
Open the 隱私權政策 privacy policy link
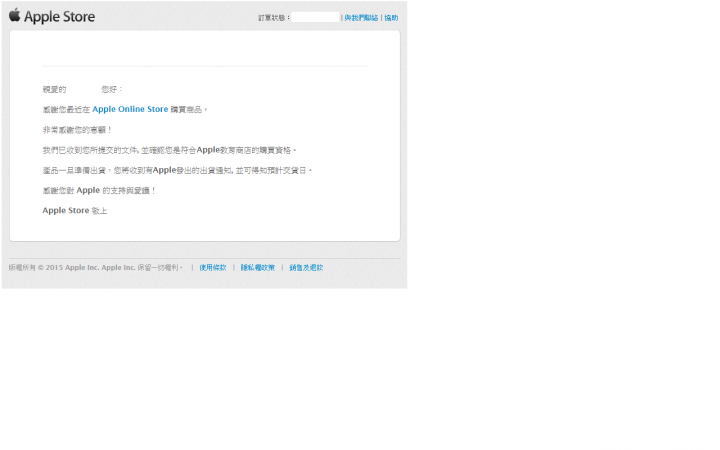[258, 268]
